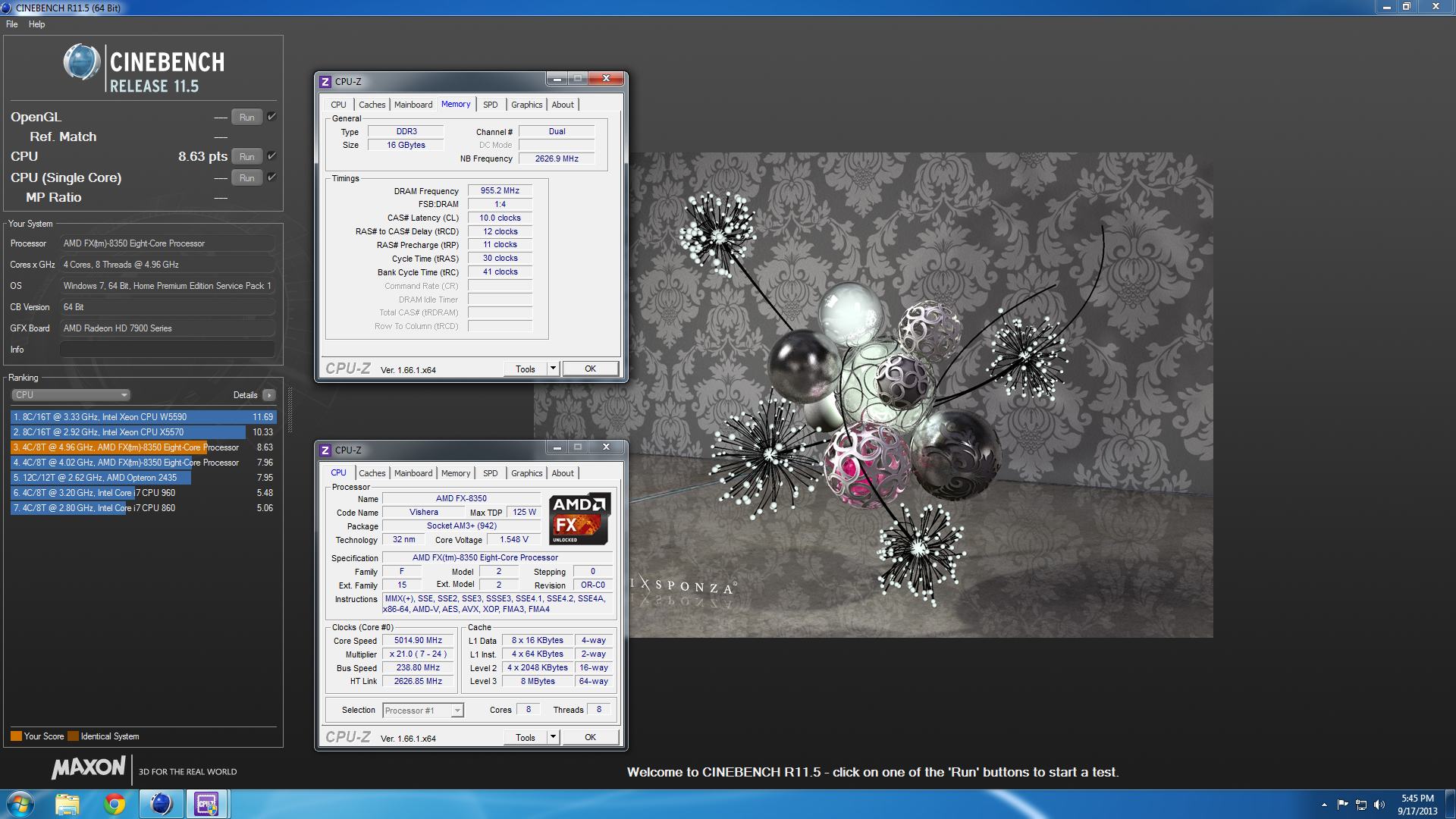Open CPU tab in upper CPU-Z window
The width and height of the screenshot is (1456, 819).
pyautogui.click(x=338, y=105)
